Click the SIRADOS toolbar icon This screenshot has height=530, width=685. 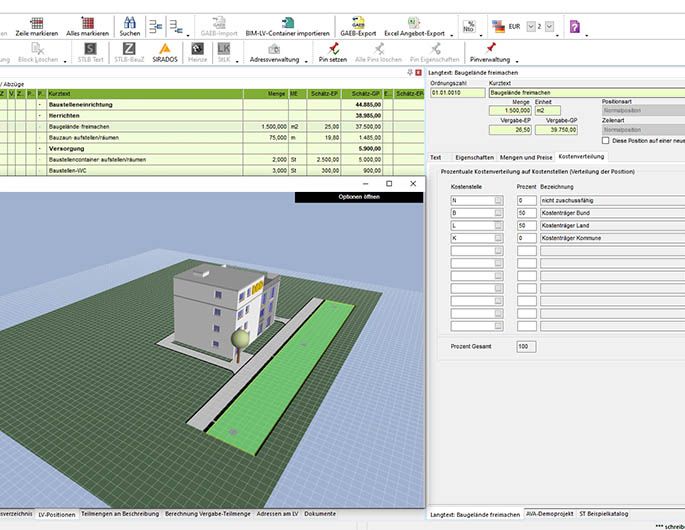164,51
